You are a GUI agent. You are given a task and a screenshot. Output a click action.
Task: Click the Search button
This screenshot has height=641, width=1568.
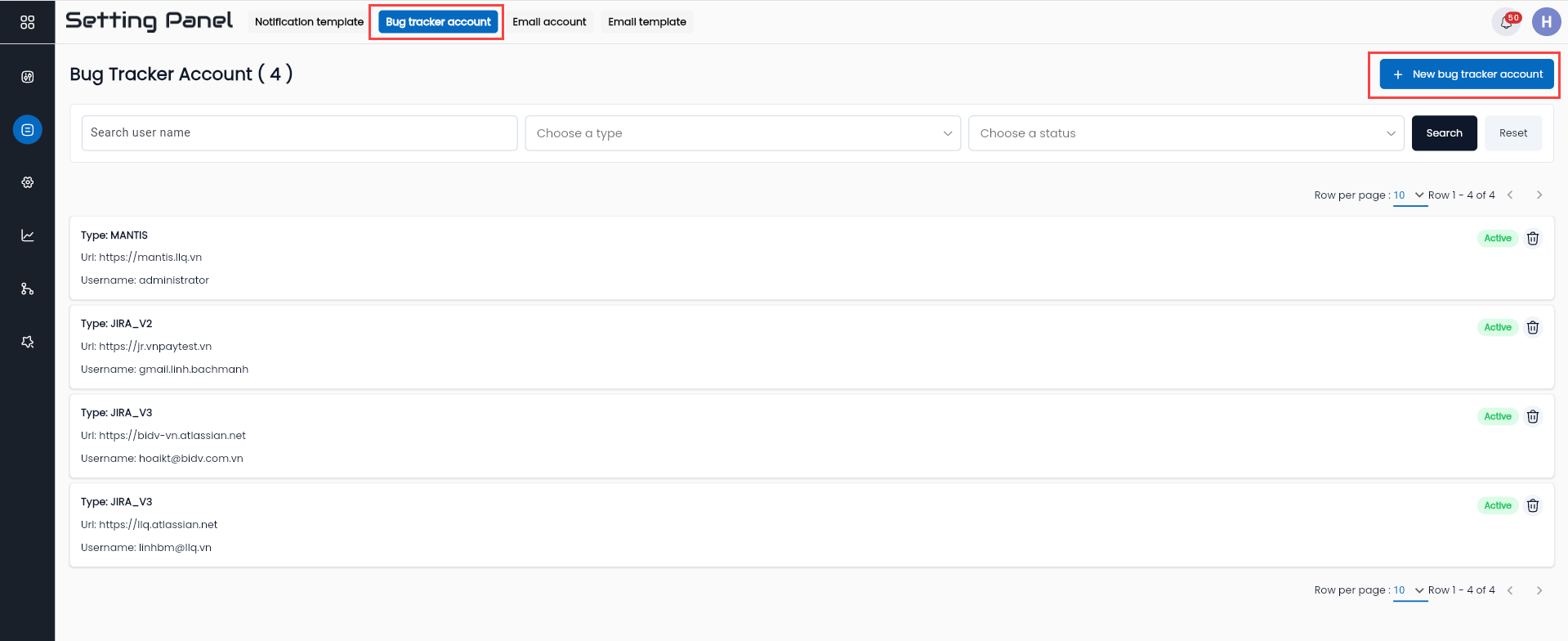pyautogui.click(x=1444, y=133)
